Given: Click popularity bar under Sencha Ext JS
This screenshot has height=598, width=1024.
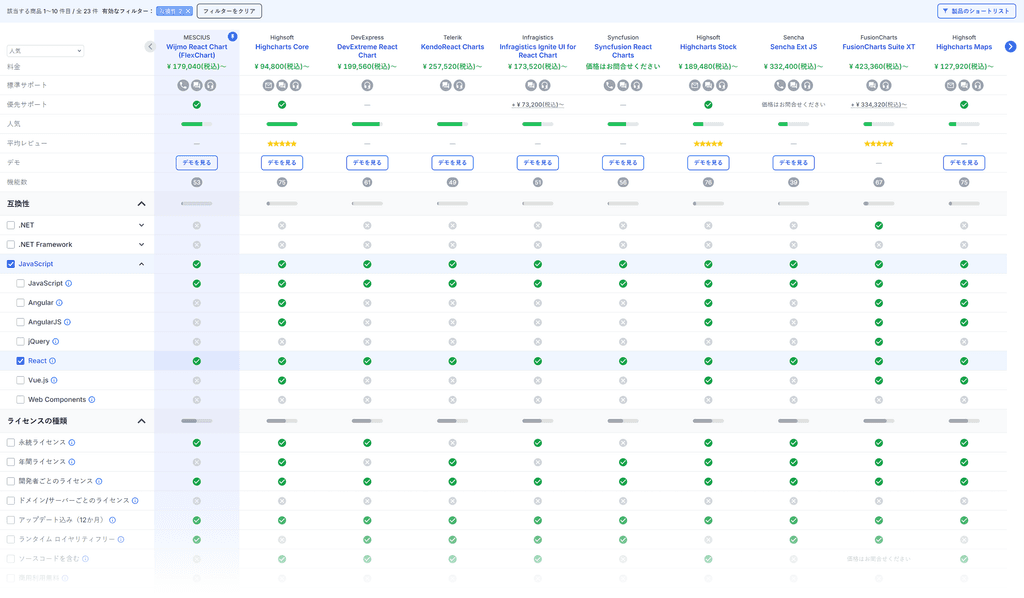Looking at the screenshot, I should point(793,124).
